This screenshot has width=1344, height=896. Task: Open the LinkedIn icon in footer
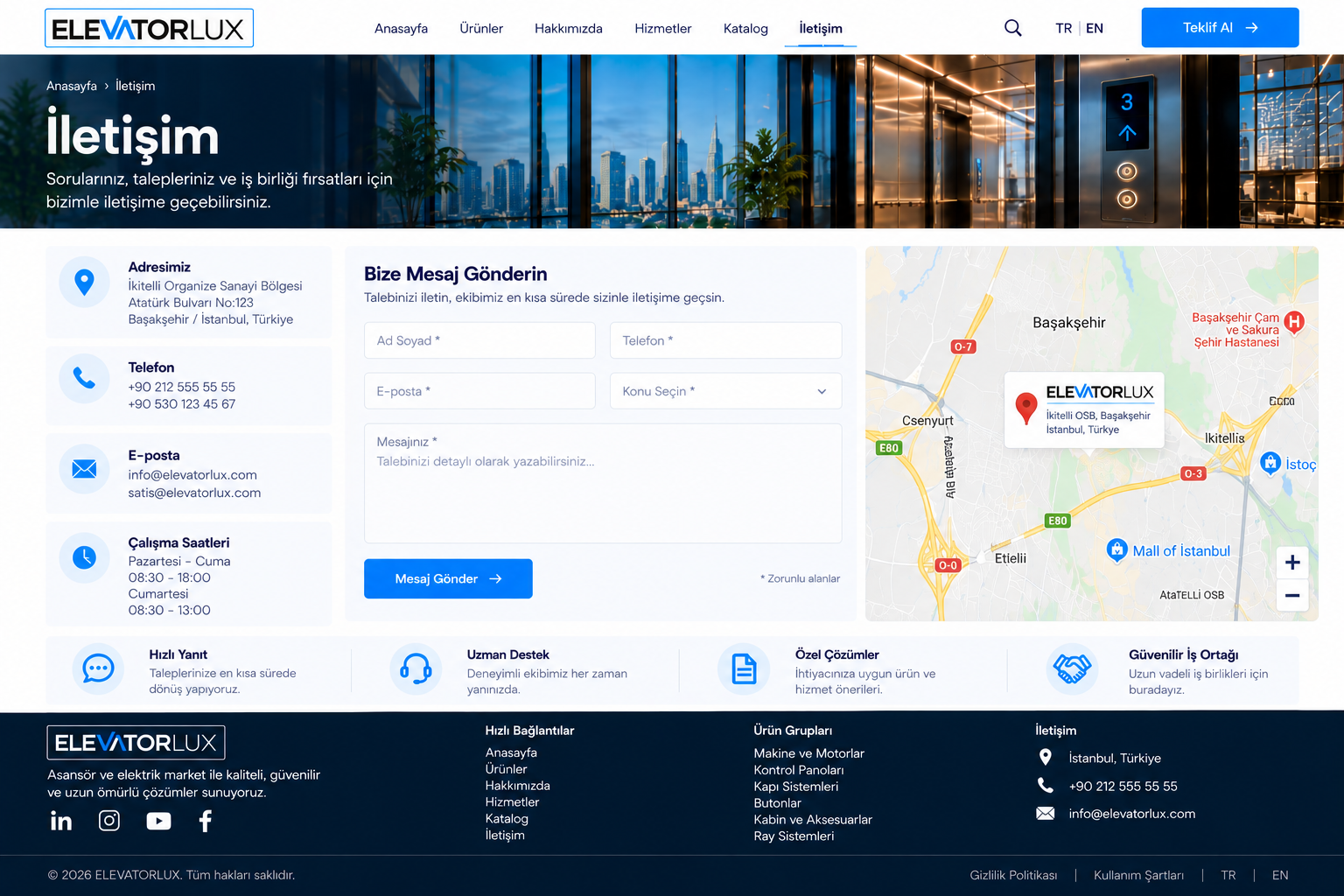point(61,821)
